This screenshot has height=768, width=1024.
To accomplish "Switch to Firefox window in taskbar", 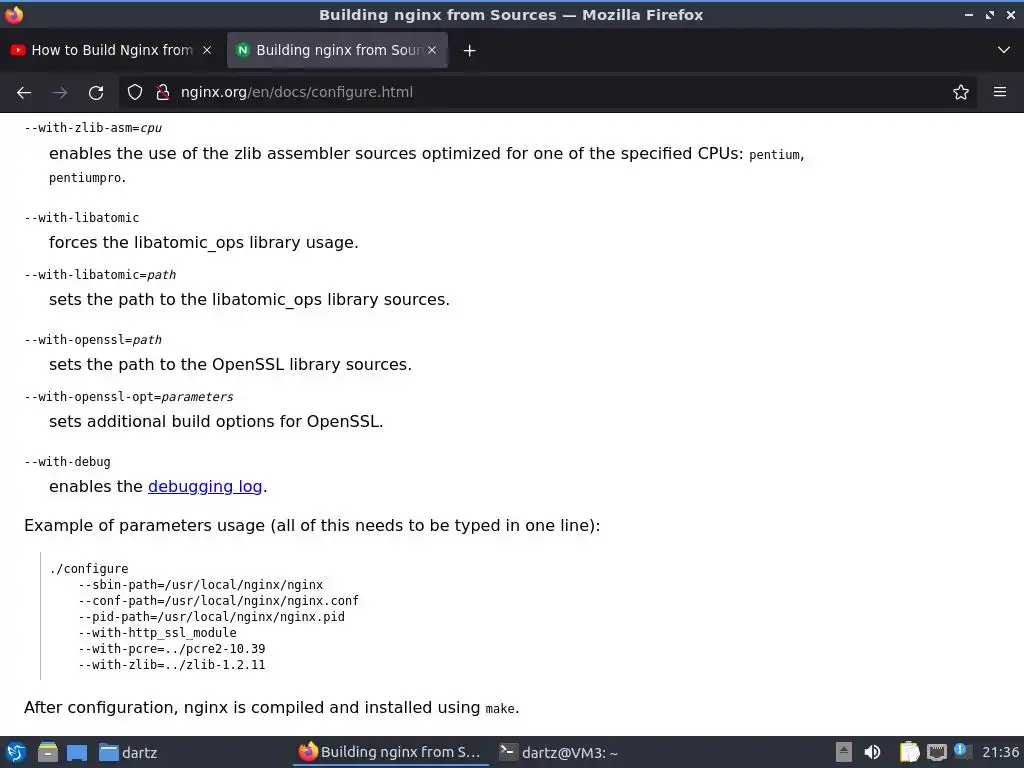I will point(390,752).
